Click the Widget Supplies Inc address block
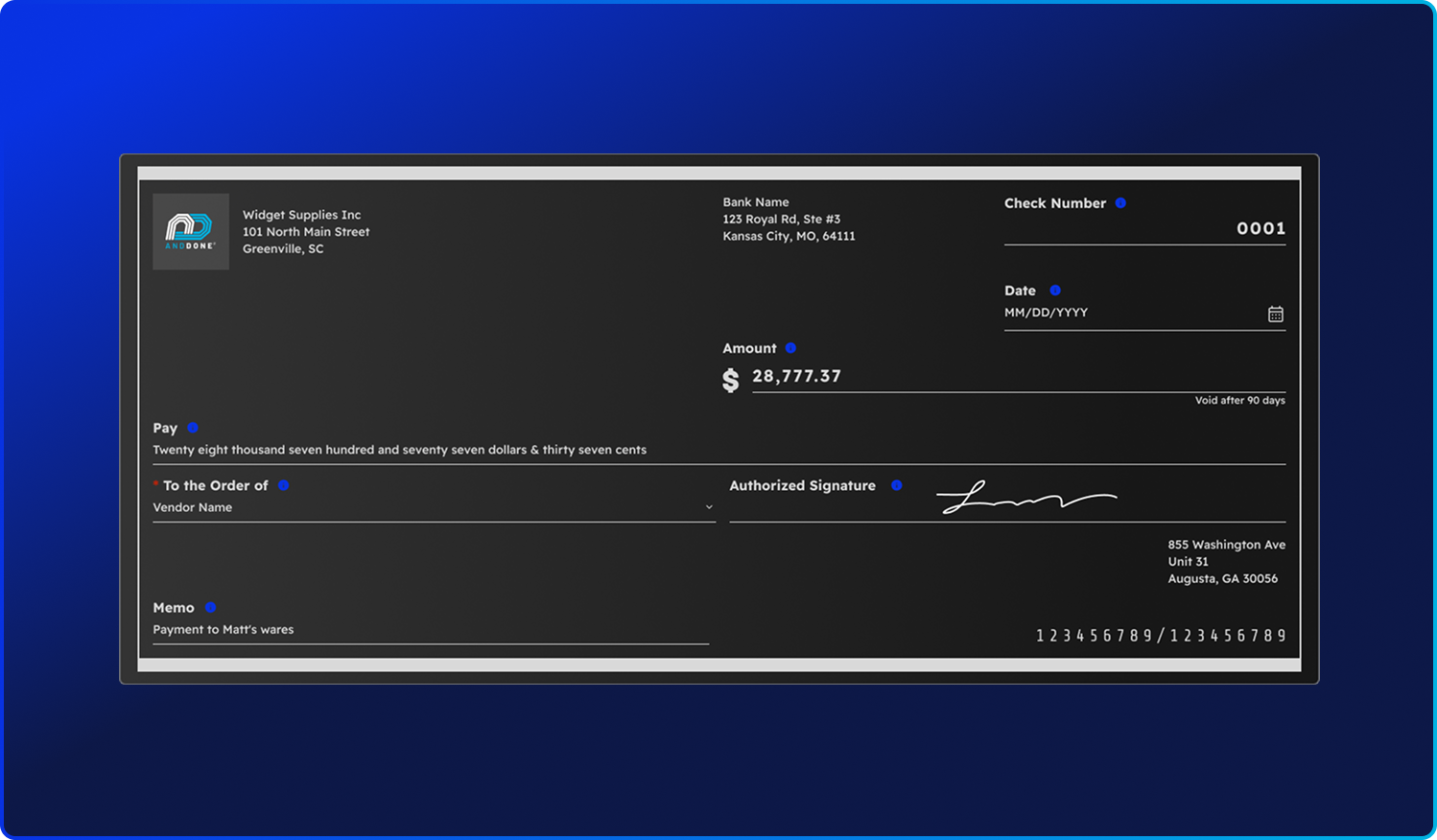 point(305,231)
